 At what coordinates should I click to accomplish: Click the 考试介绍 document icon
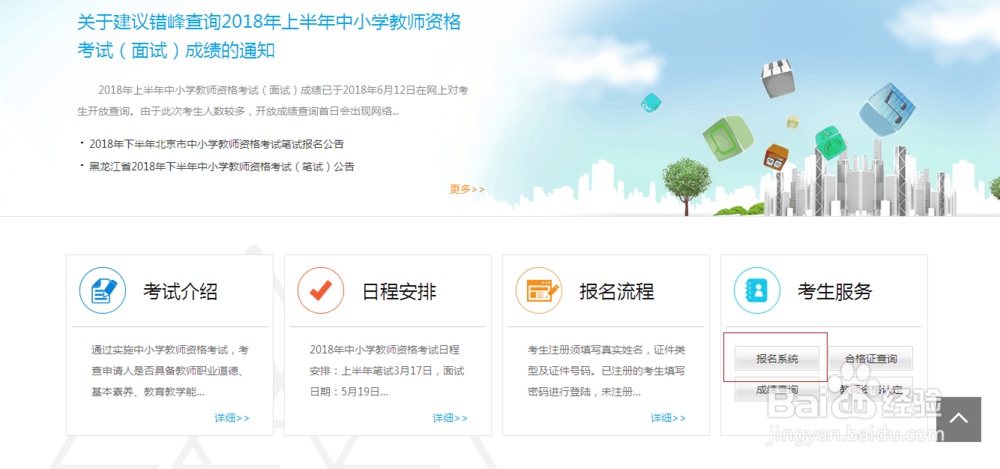(102, 290)
